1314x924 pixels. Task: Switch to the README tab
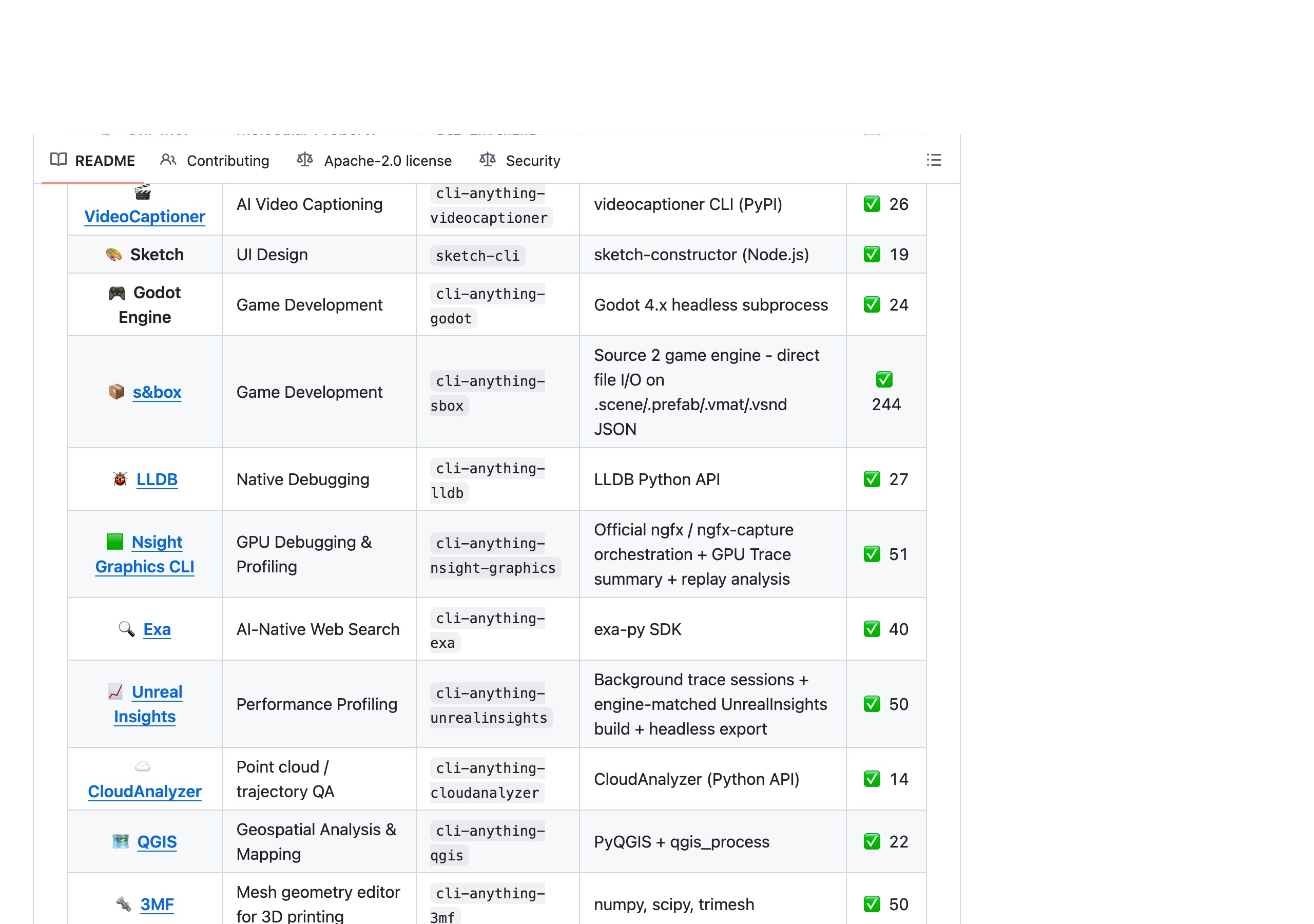93,160
